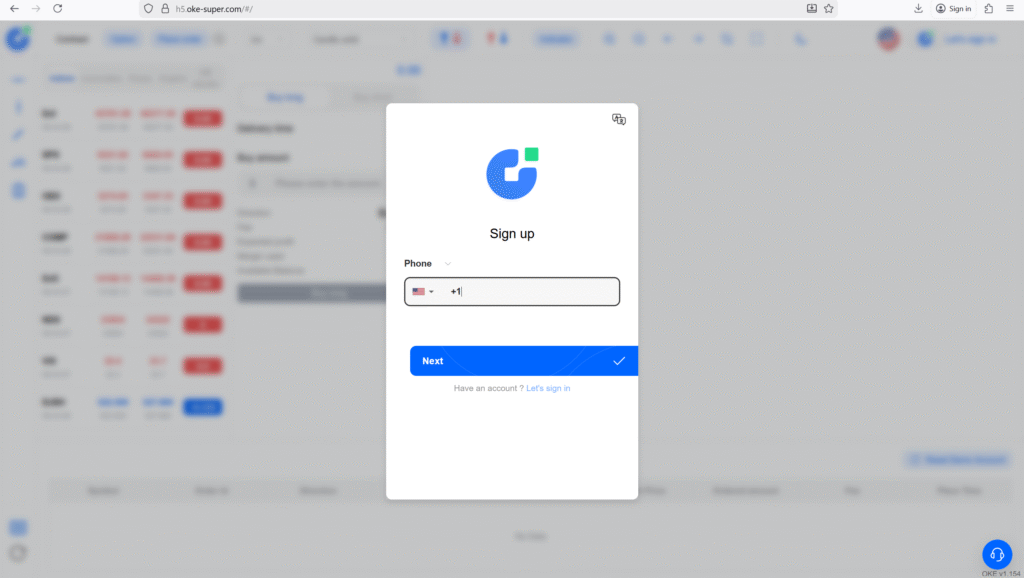Click the address bar icon left of the star

(812, 8)
